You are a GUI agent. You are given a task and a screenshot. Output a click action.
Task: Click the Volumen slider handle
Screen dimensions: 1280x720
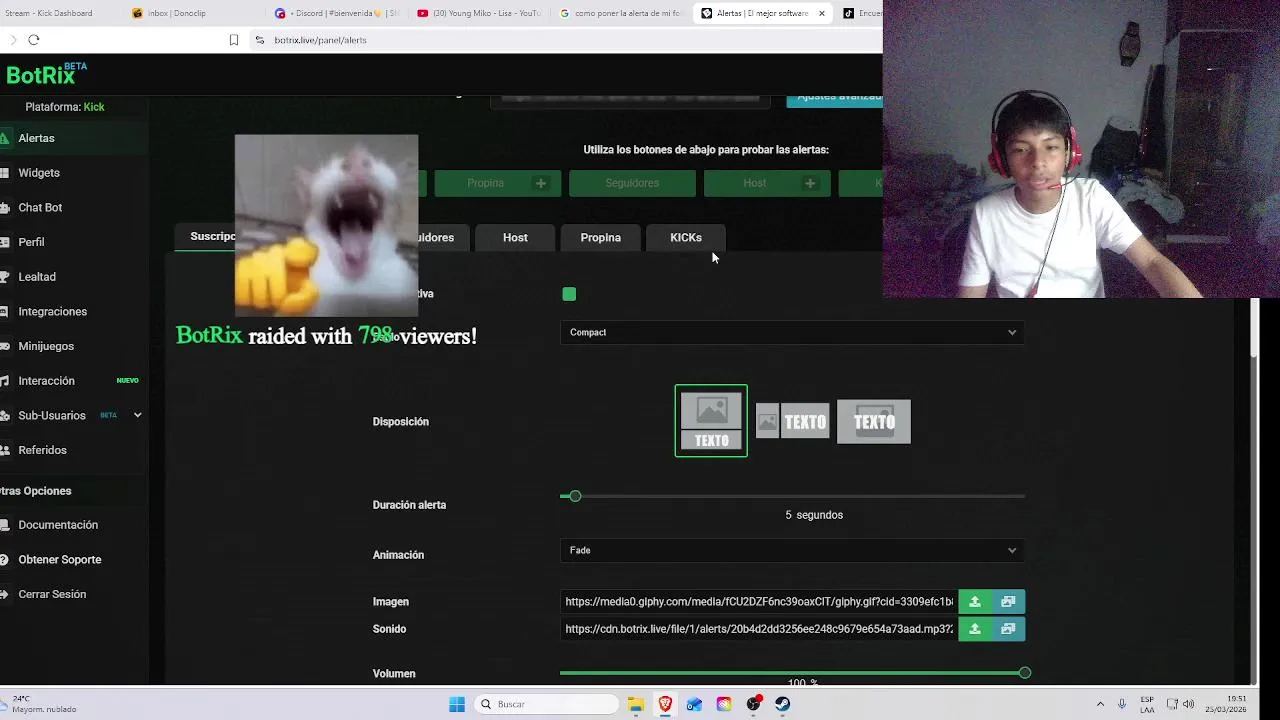coord(1024,673)
